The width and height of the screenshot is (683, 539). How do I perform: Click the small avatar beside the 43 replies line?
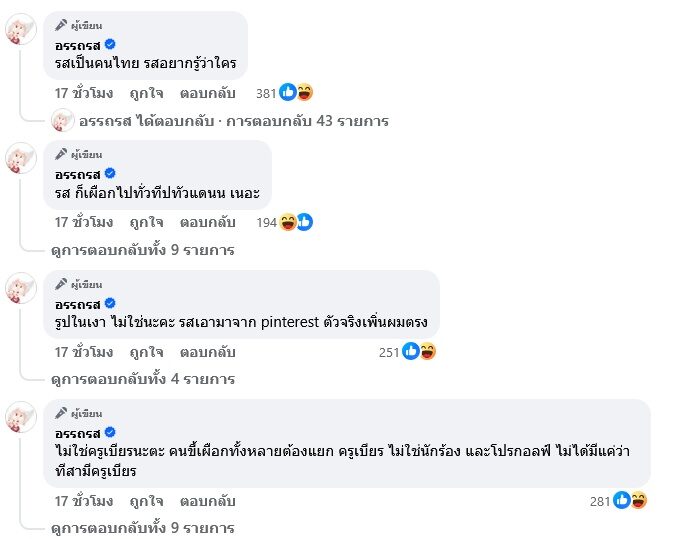pos(62,121)
